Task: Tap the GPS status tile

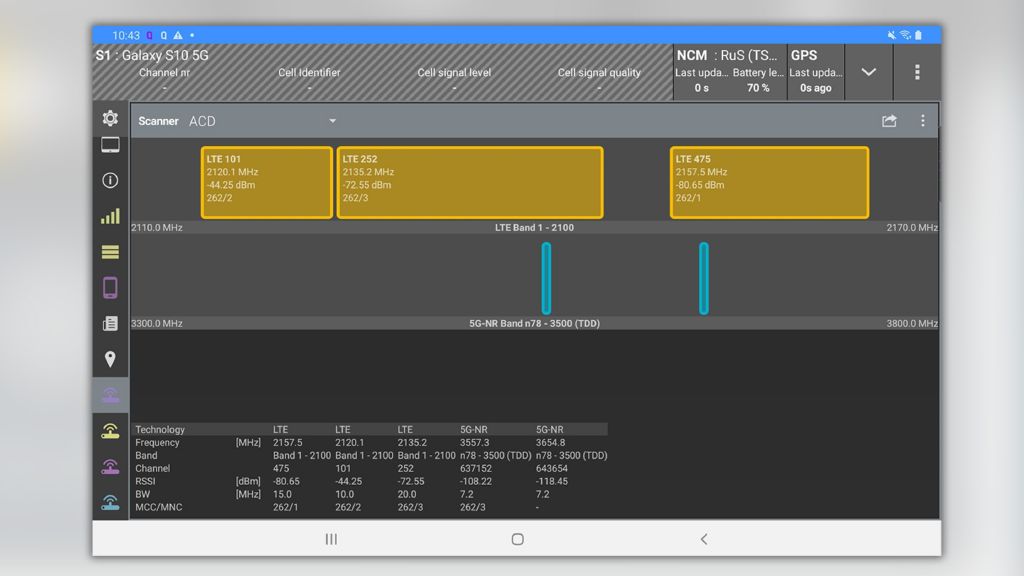Action: click(815, 72)
